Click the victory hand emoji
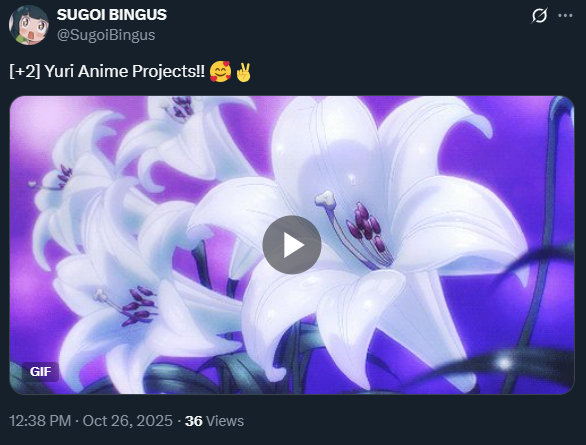The height and width of the screenshot is (445, 586). [243, 72]
